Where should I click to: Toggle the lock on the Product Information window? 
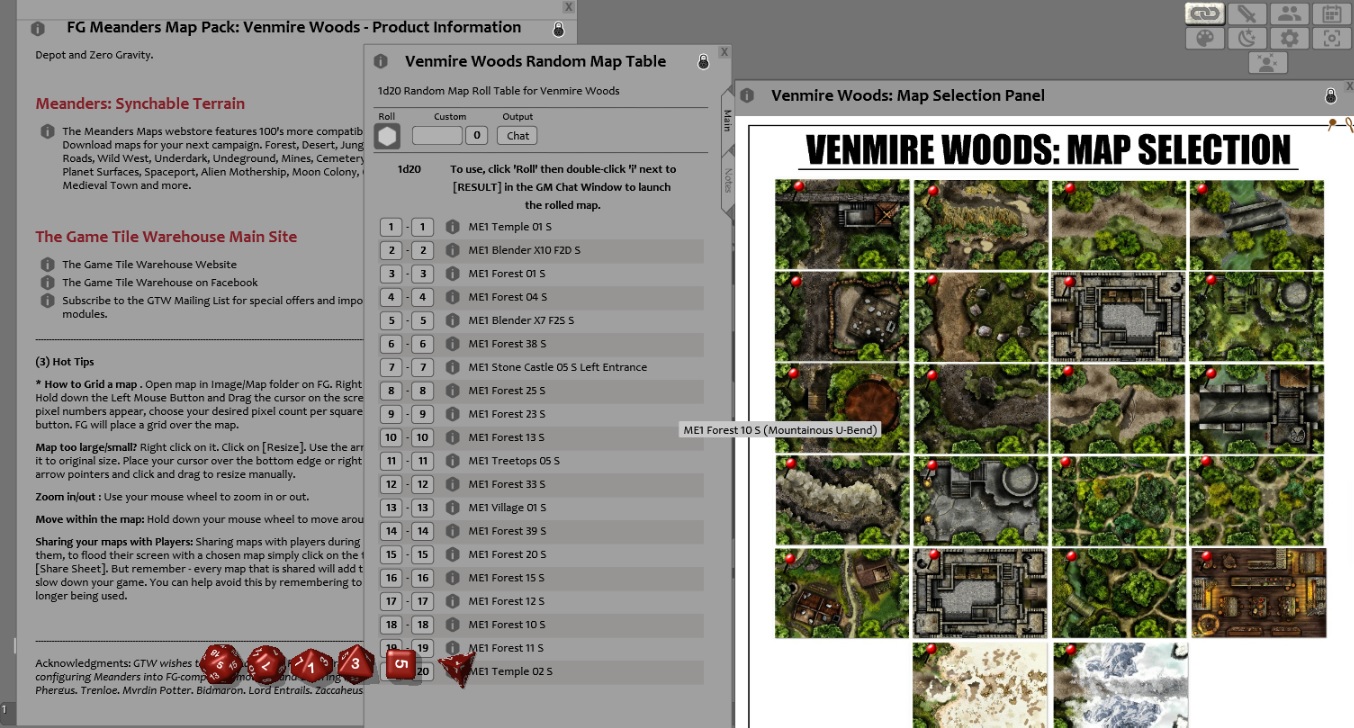557,30
